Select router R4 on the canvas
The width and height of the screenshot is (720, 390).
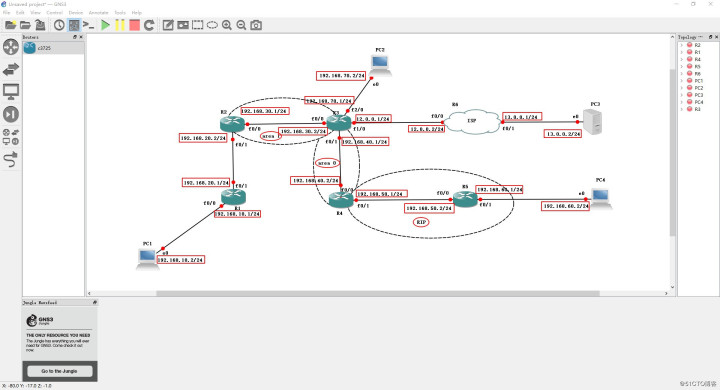[341, 199]
